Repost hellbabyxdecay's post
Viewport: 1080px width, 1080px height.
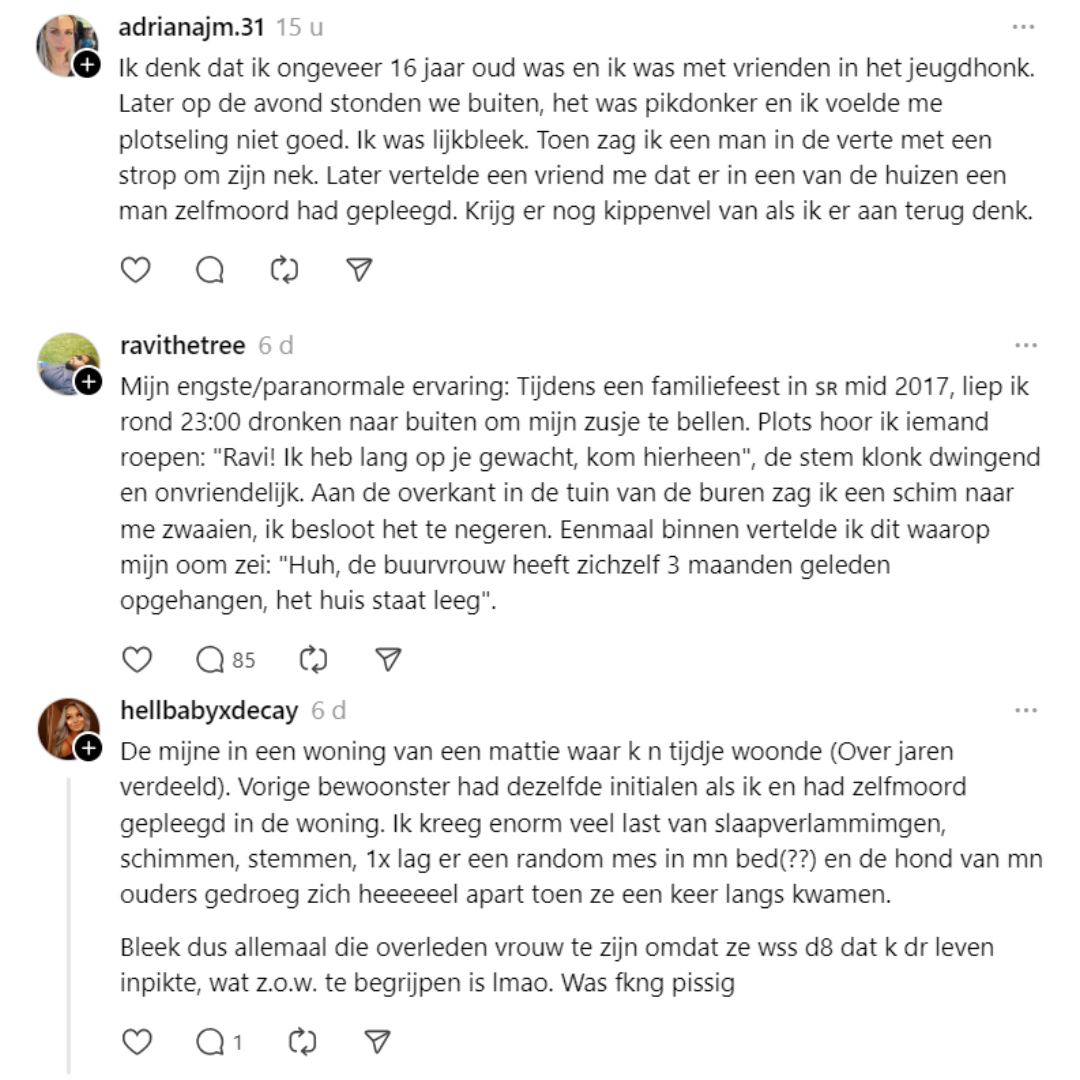302,1042
